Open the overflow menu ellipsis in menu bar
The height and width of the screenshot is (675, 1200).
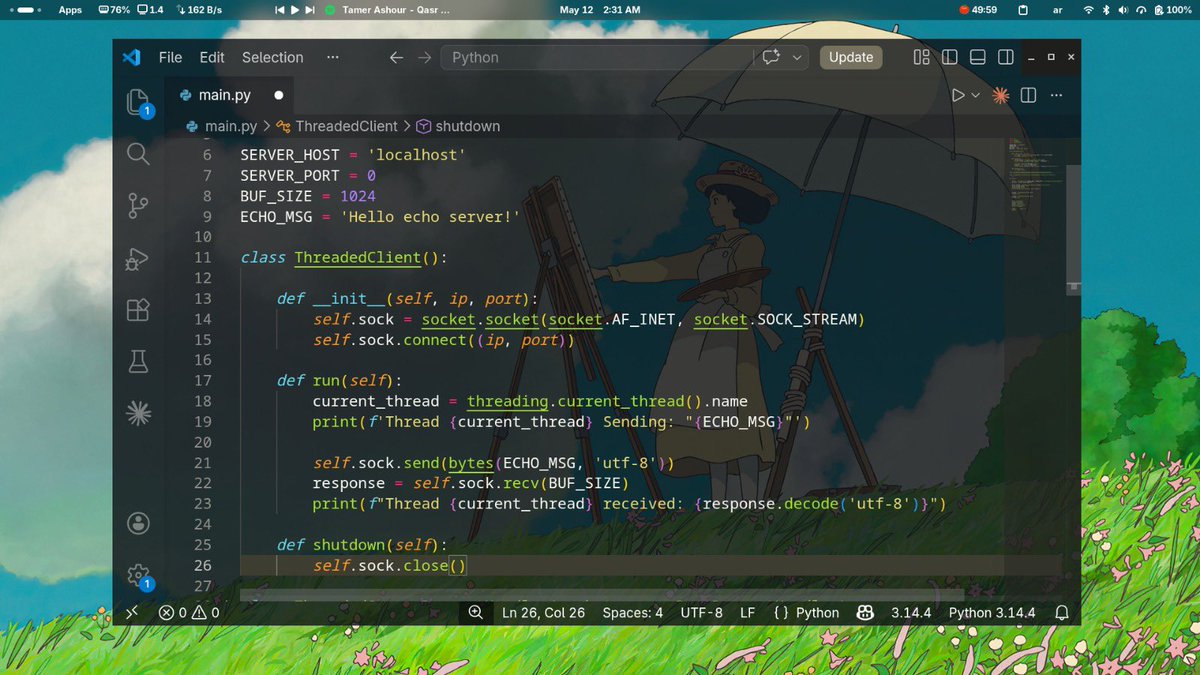point(332,57)
